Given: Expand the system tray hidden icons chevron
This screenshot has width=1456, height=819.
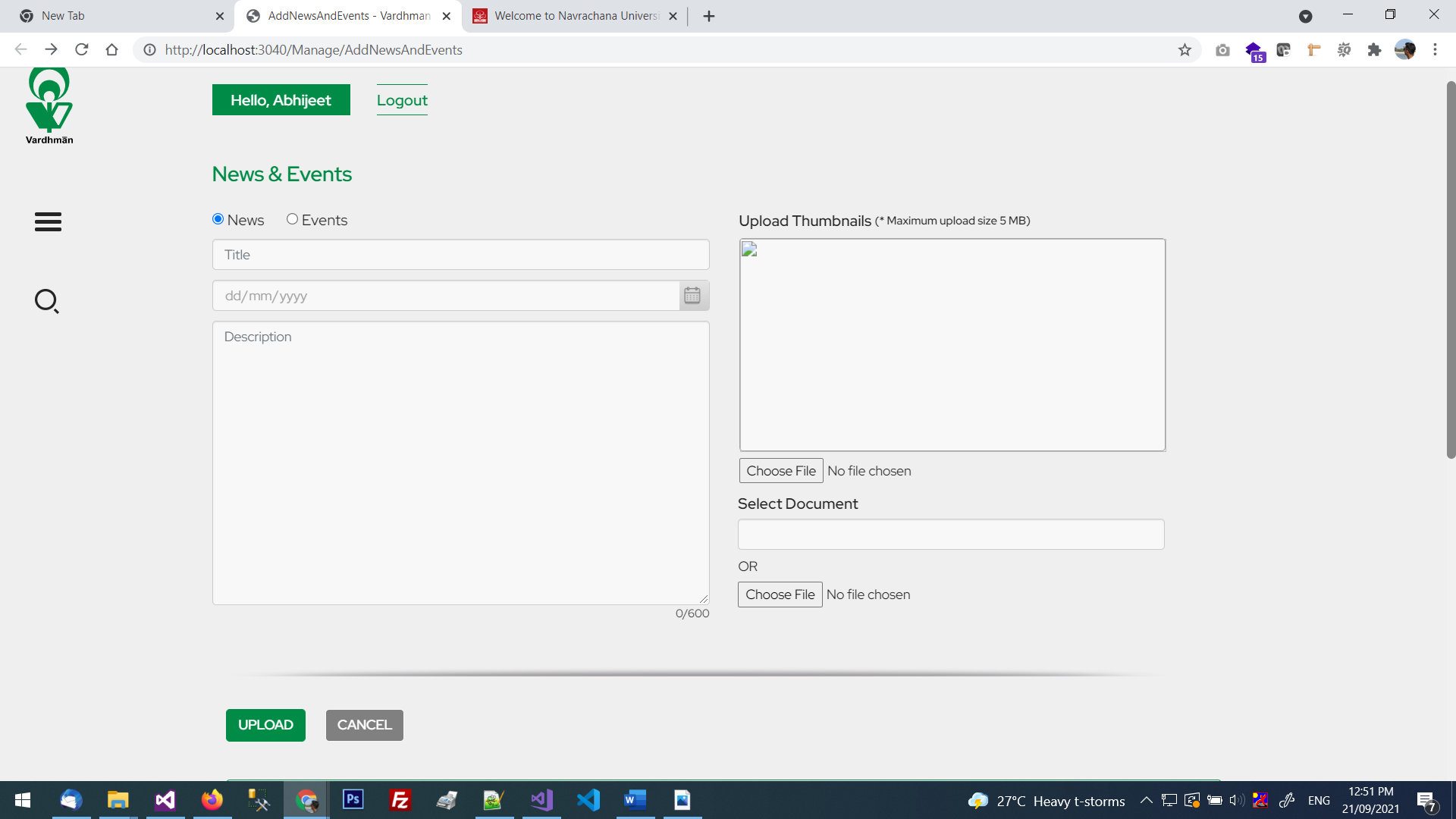Looking at the screenshot, I should (x=1147, y=800).
